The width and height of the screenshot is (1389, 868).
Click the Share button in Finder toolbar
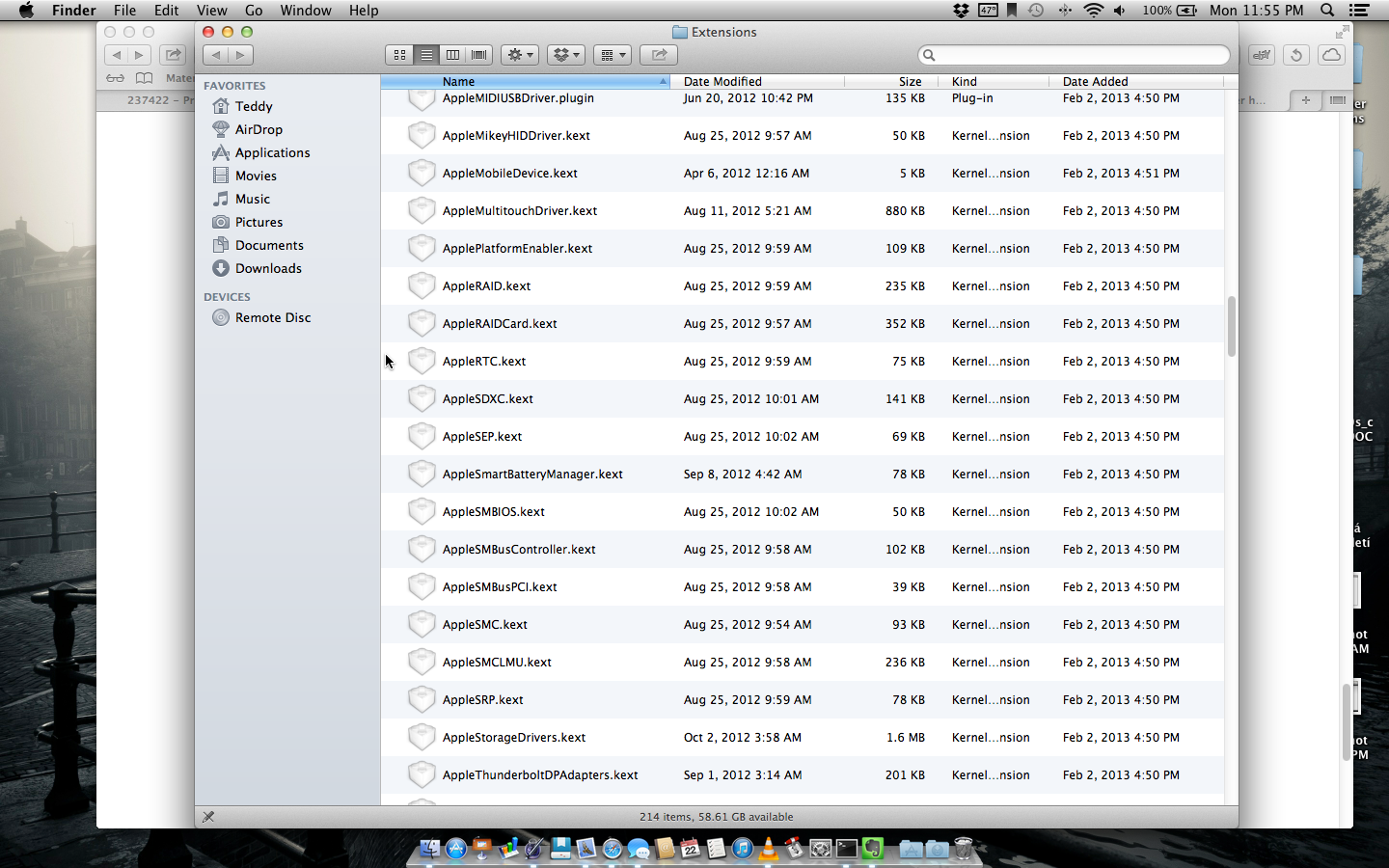(659, 55)
